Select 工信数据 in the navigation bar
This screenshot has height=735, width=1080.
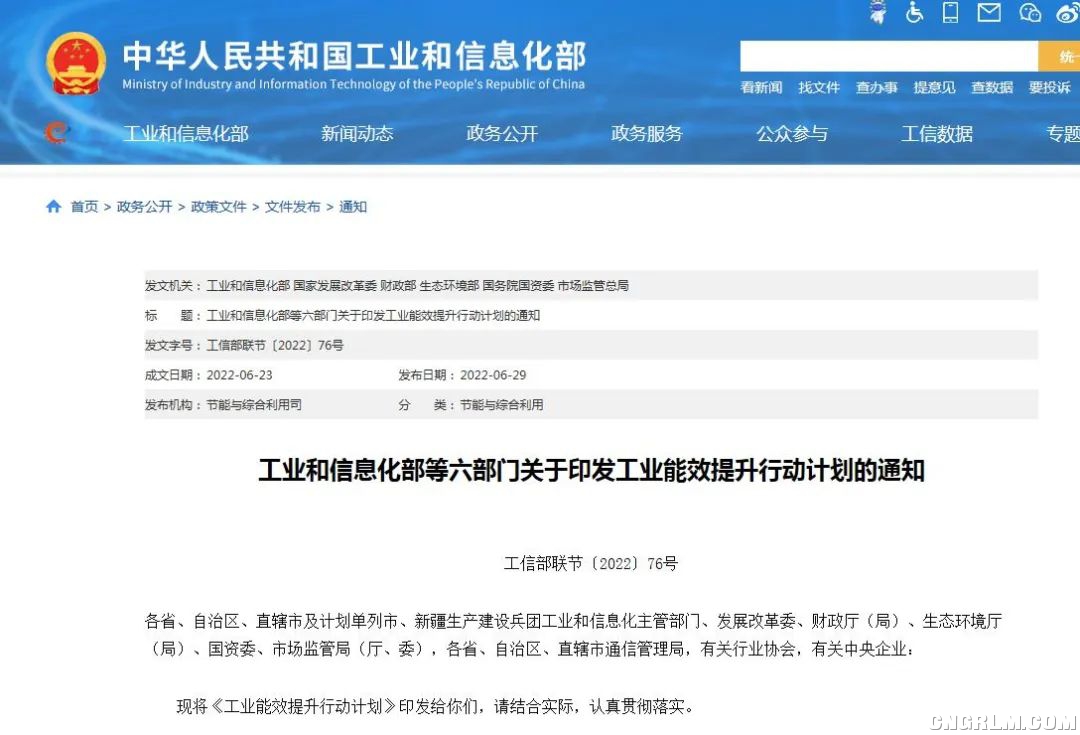pyautogui.click(x=937, y=134)
